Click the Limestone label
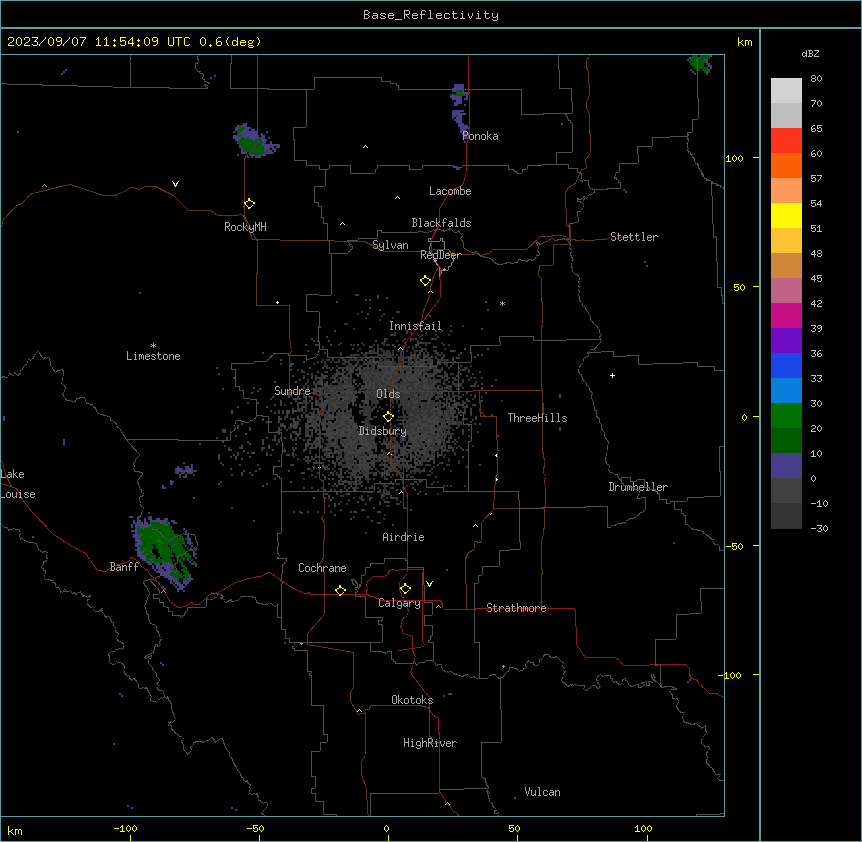The image size is (862, 842). tap(153, 356)
